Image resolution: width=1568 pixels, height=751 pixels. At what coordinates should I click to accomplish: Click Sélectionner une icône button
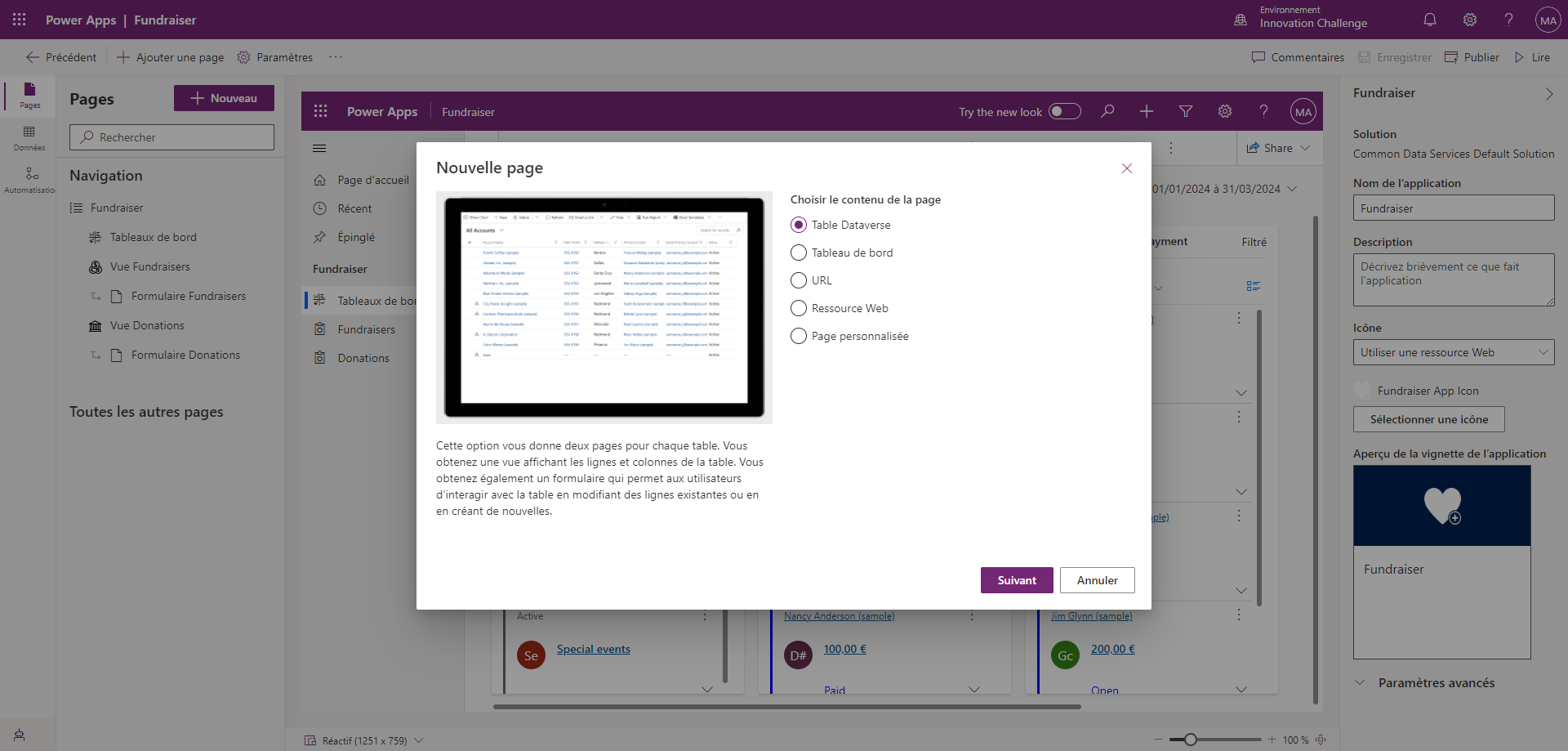[x=1429, y=419]
